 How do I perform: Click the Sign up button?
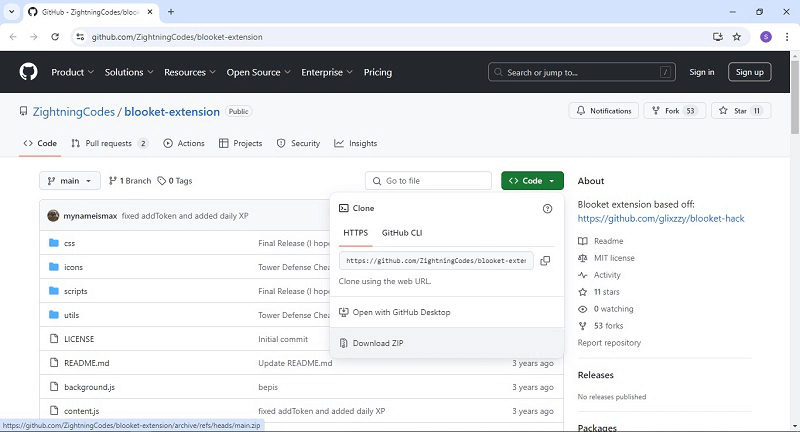[749, 72]
